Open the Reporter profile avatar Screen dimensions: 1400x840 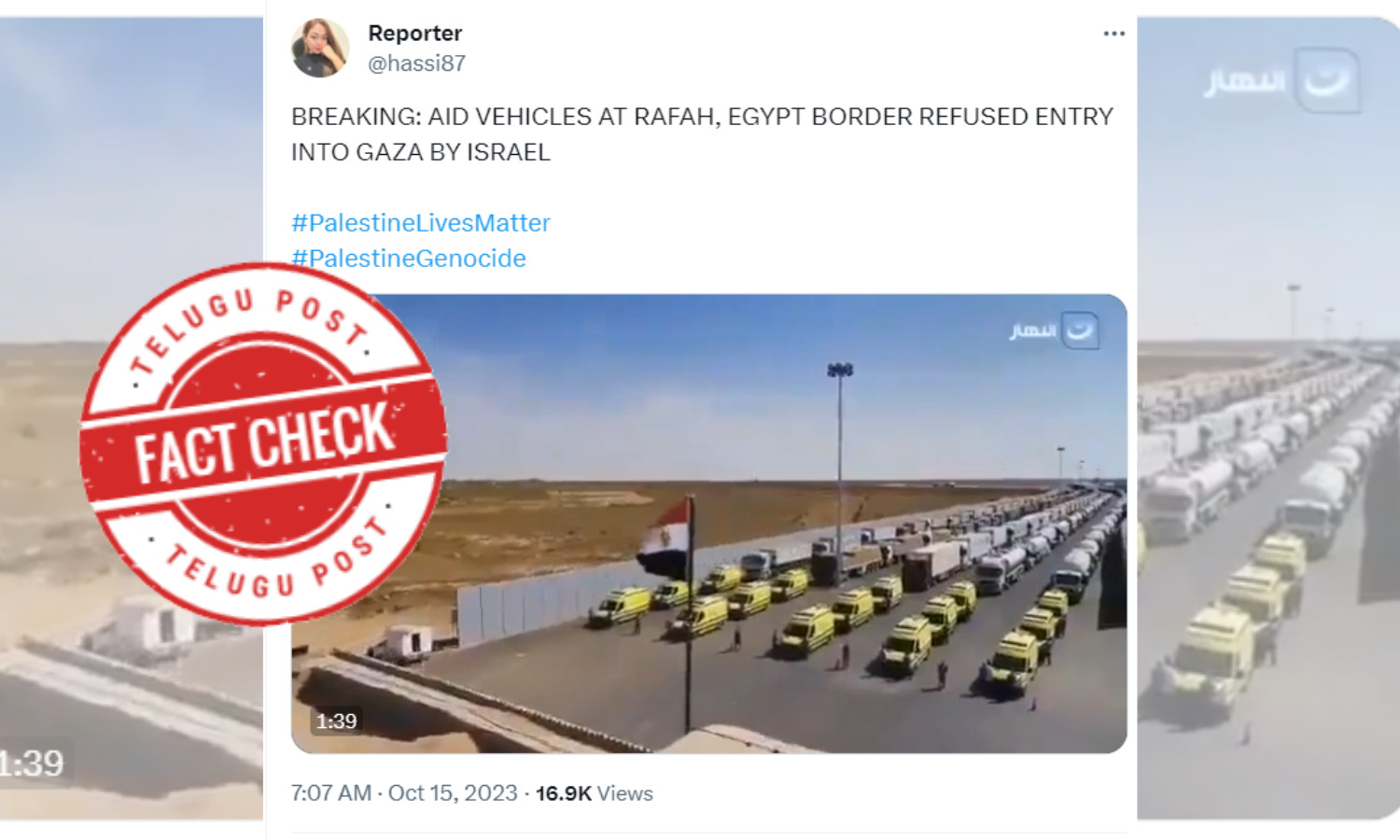click(x=320, y=48)
